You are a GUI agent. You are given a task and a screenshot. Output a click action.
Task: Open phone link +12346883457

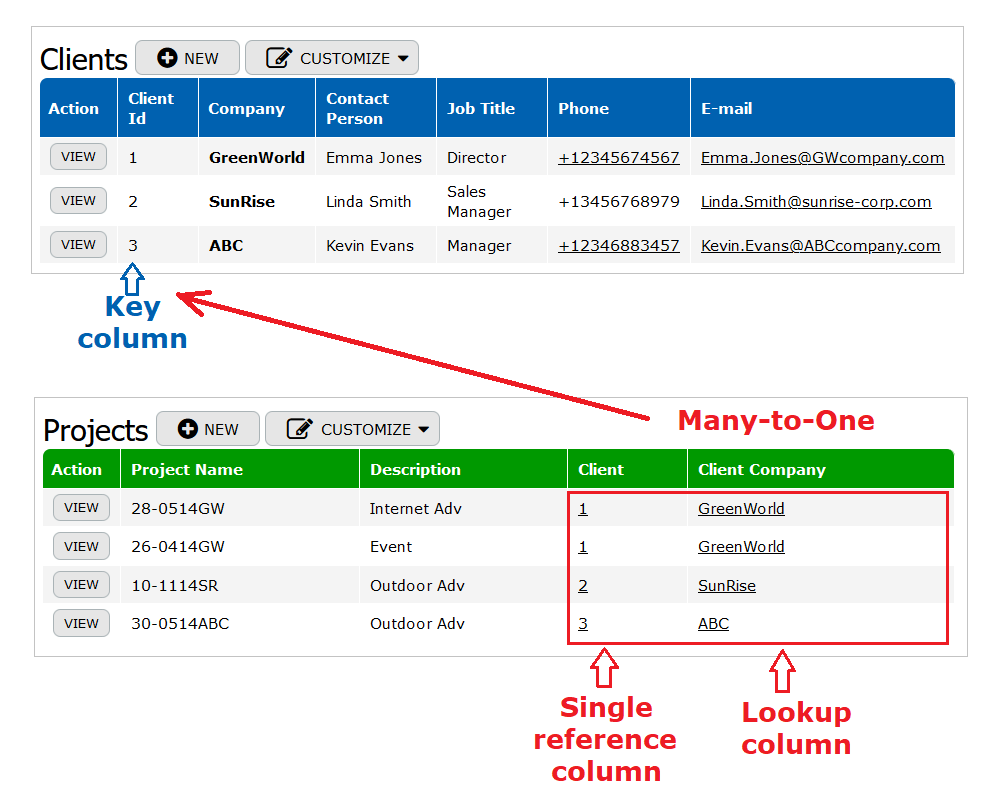point(619,245)
